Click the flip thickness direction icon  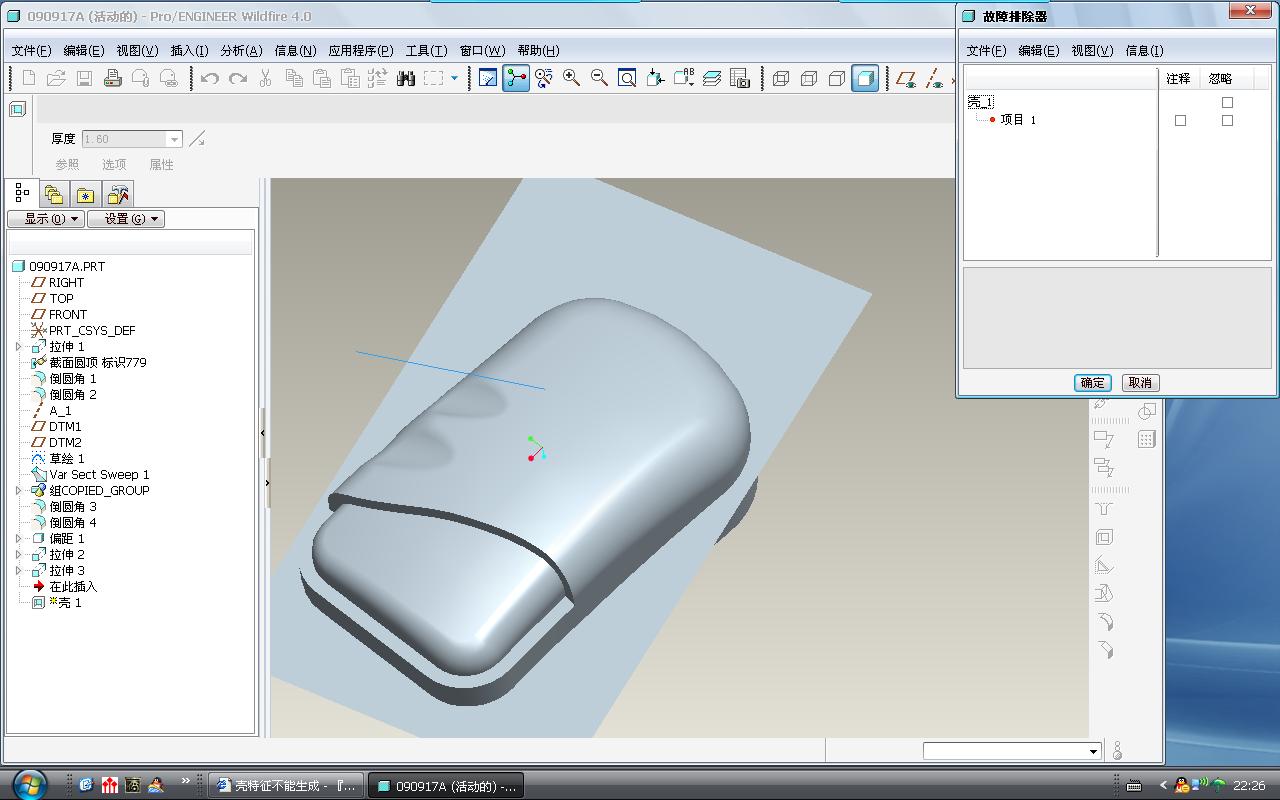[x=197, y=139]
